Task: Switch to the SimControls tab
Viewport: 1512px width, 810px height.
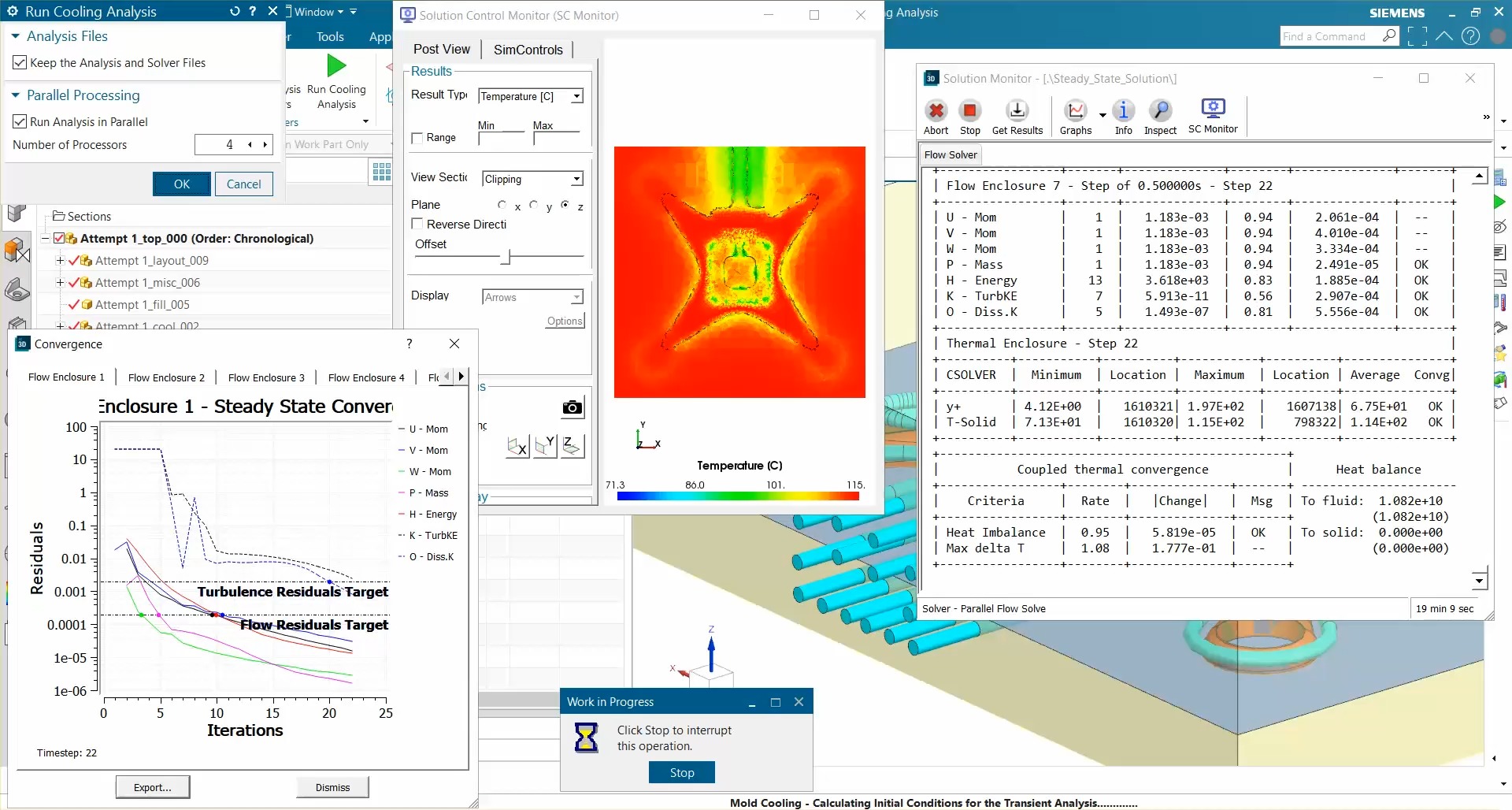Action: coord(528,50)
